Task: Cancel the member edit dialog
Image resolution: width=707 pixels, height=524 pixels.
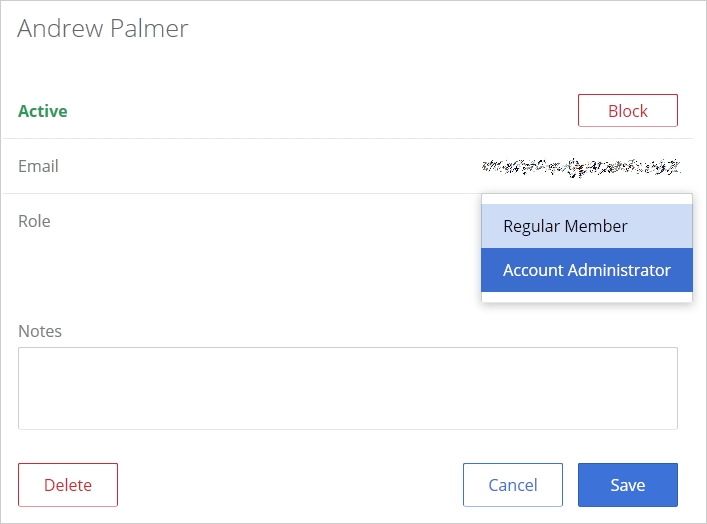Action: pyautogui.click(x=512, y=485)
